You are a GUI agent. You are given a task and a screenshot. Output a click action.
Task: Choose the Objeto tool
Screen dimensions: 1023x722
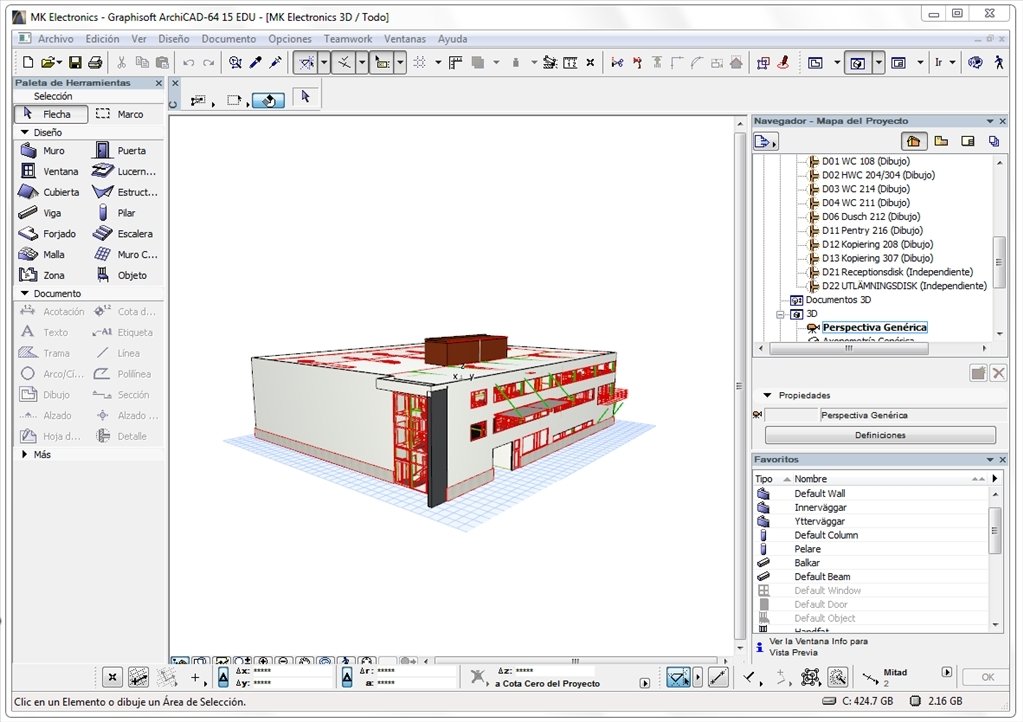[x=125, y=275]
